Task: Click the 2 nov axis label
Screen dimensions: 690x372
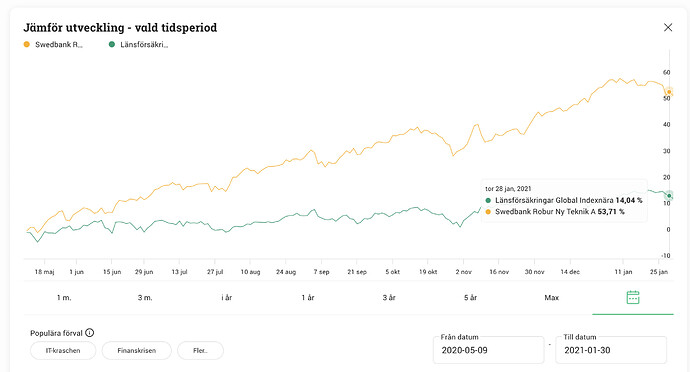Action: (x=463, y=272)
